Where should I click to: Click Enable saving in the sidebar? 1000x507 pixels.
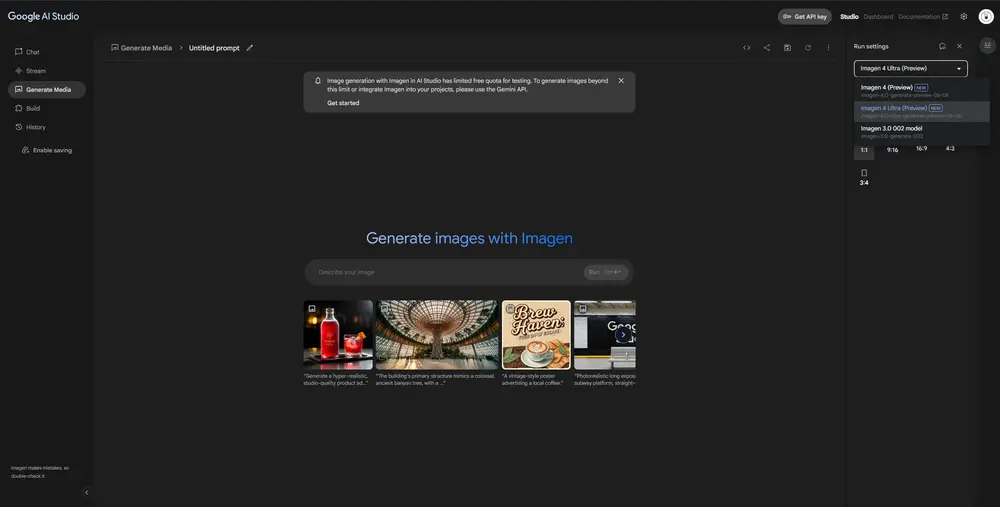point(47,151)
